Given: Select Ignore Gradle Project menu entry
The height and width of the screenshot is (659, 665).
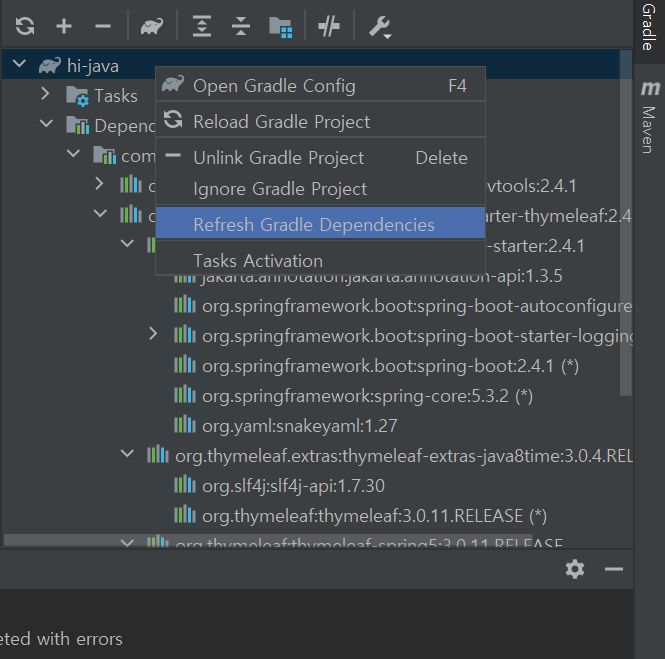Looking at the screenshot, I should pos(320,189).
